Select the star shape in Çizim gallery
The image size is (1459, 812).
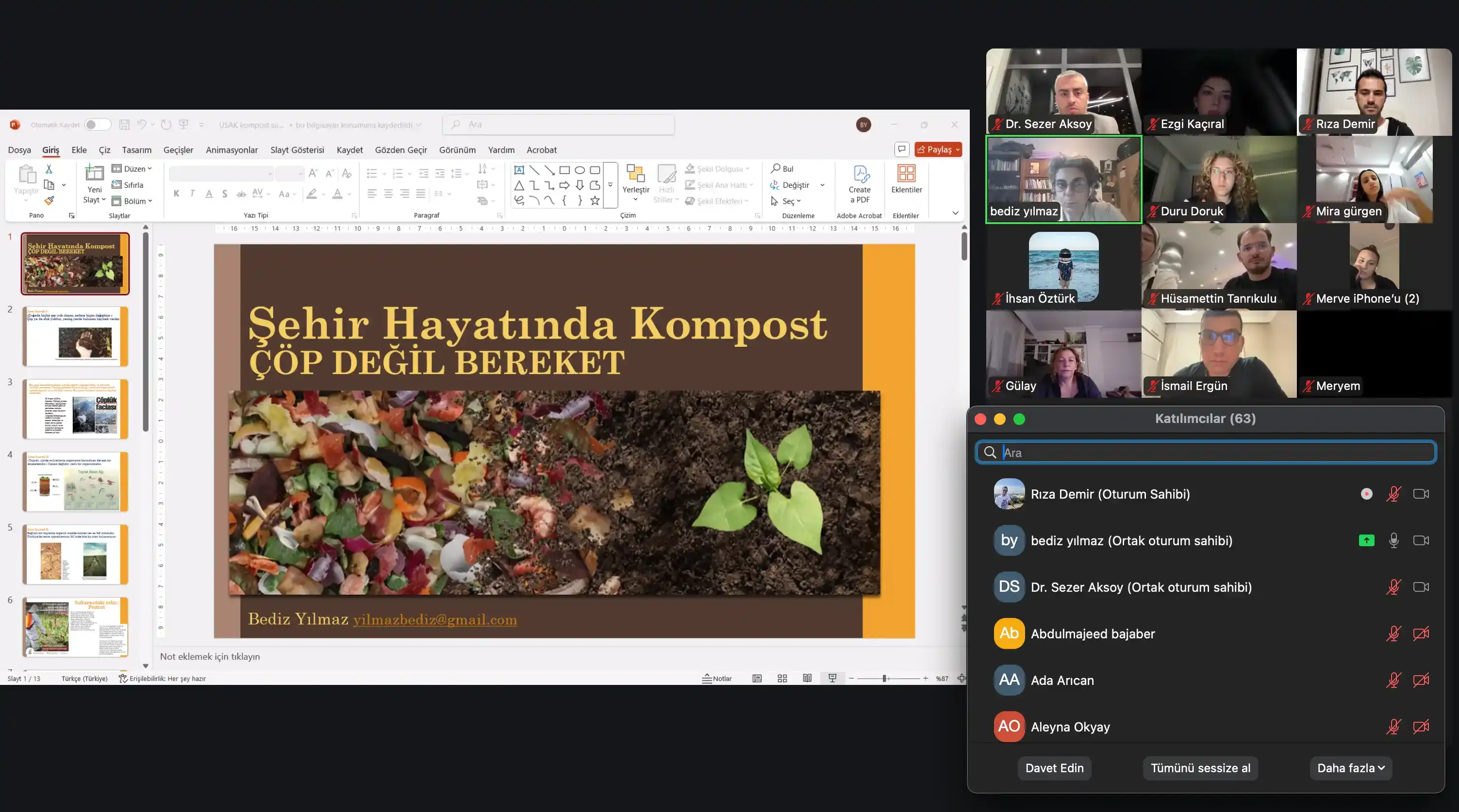(x=595, y=200)
